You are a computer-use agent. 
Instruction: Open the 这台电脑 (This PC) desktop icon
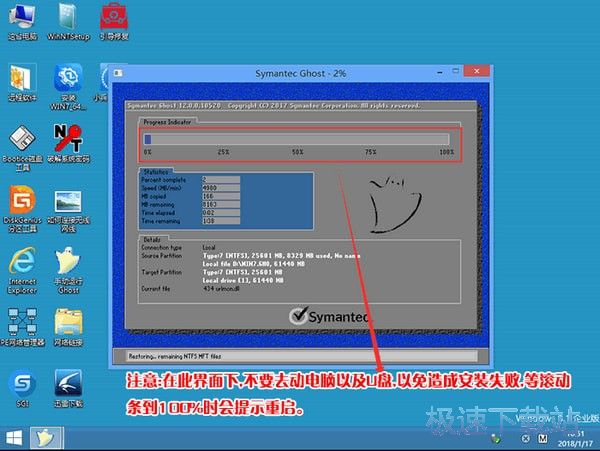(x=22, y=17)
